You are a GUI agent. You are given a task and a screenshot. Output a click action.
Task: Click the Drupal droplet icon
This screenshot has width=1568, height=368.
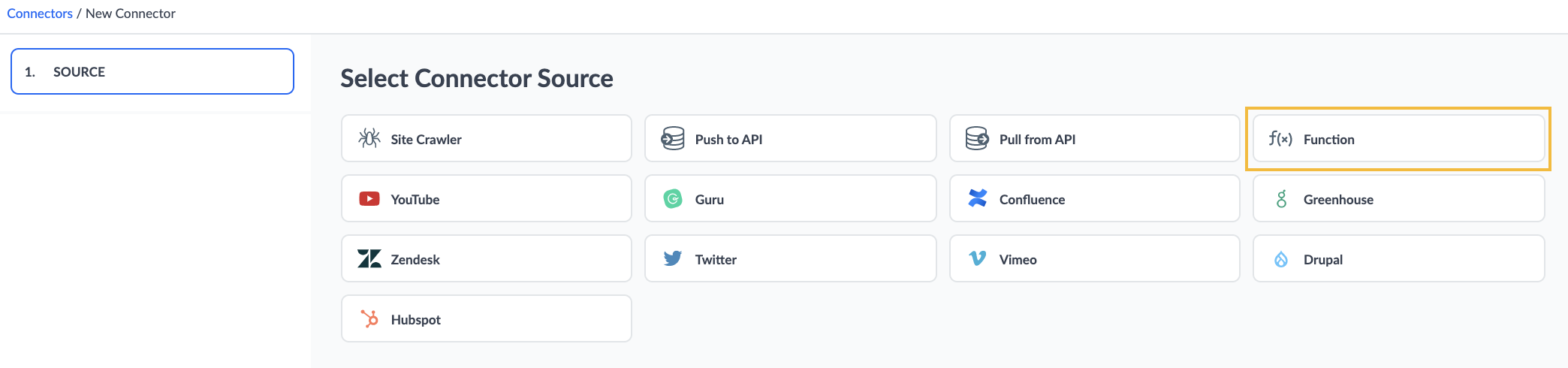pos(1281,258)
